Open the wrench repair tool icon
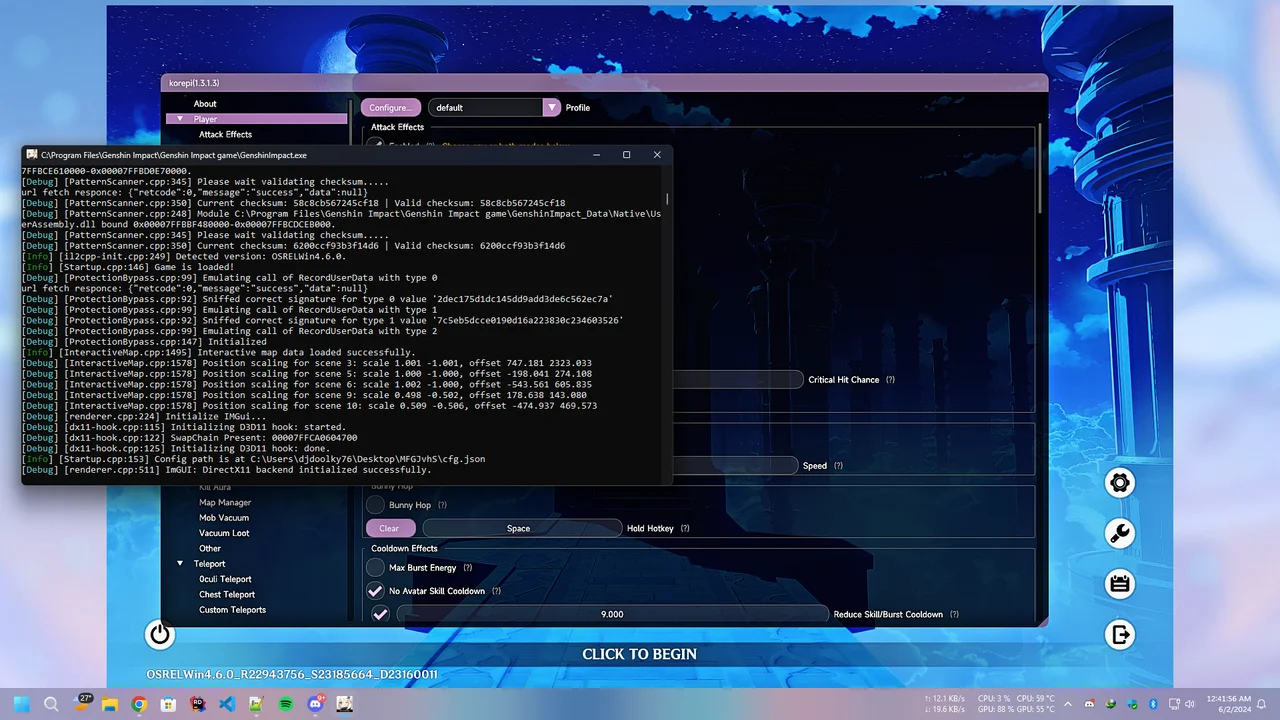This screenshot has width=1280, height=720. (x=1120, y=533)
